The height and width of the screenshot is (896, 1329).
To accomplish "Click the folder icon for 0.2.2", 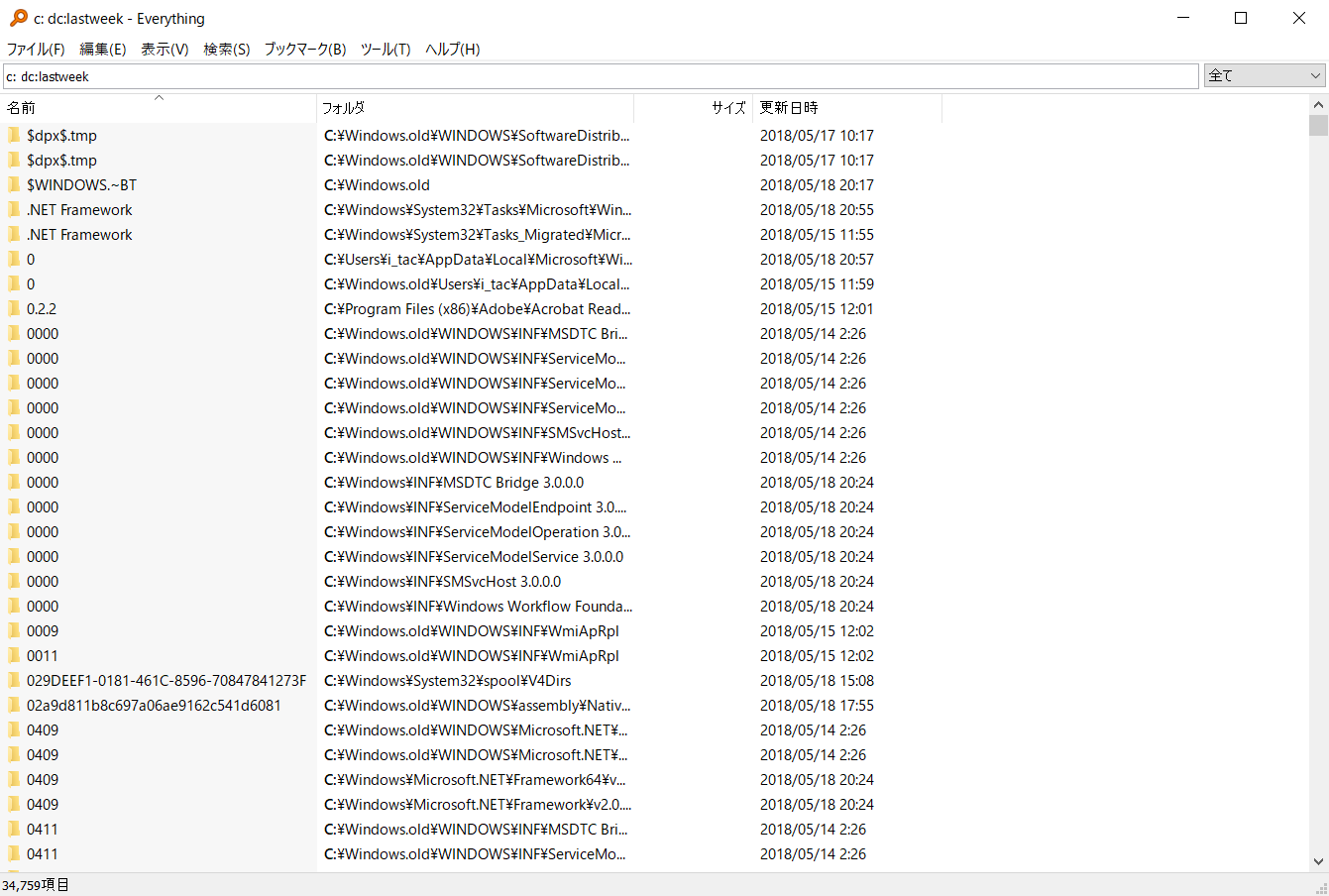I will 14,308.
